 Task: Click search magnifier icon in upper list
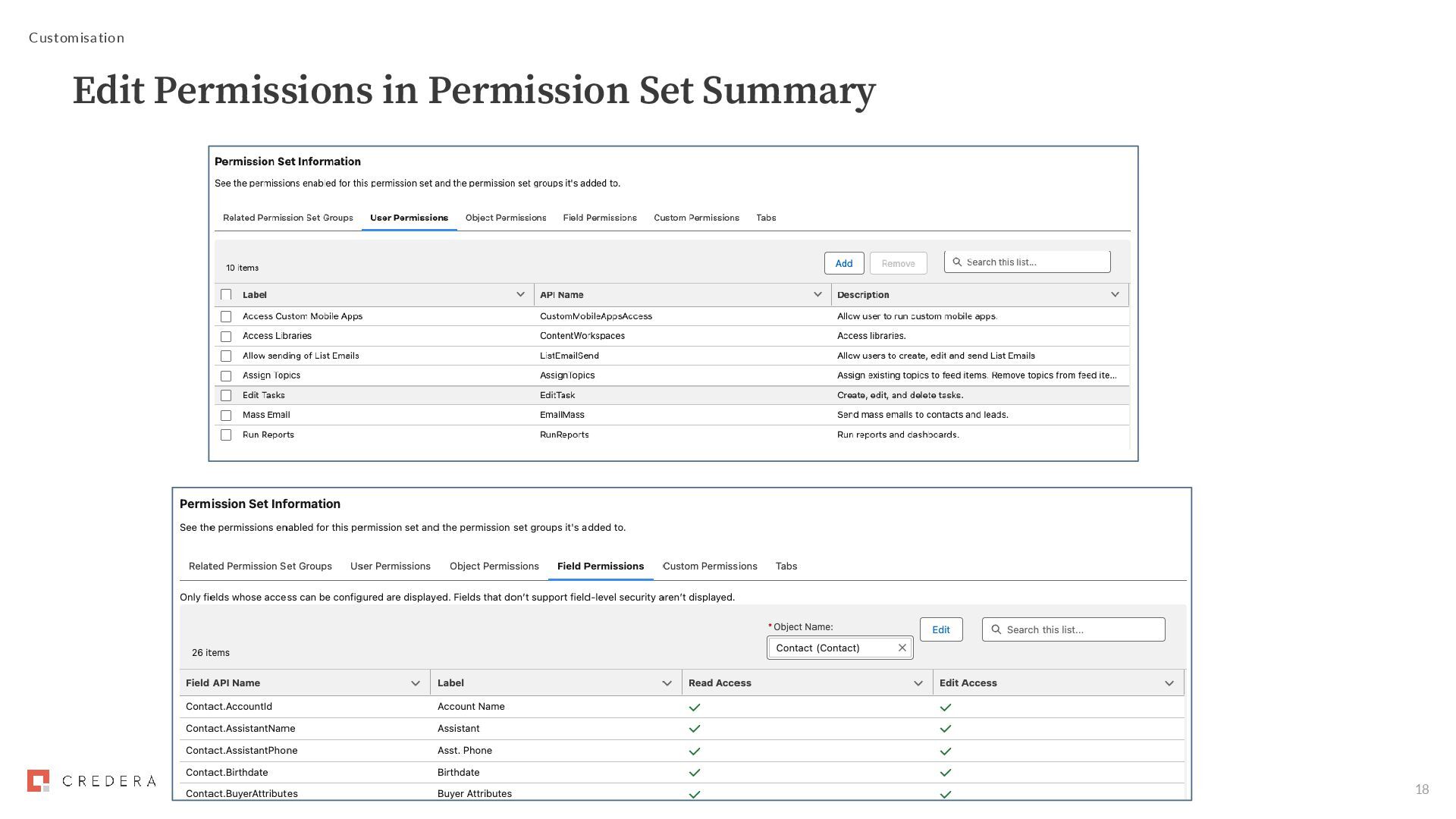[x=957, y=262]
